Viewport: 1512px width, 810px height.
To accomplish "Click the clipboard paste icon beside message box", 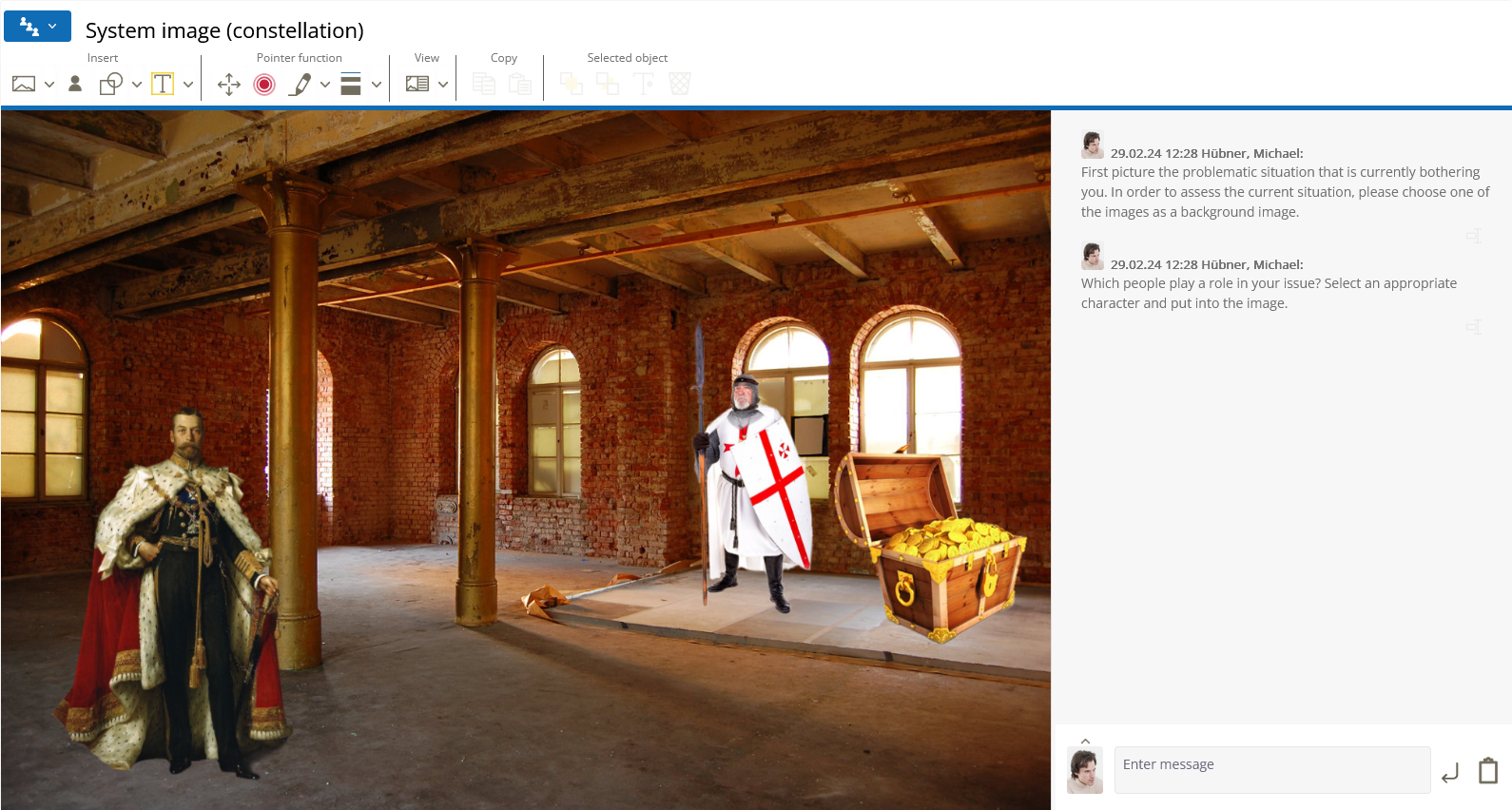I will [1488, 771].
